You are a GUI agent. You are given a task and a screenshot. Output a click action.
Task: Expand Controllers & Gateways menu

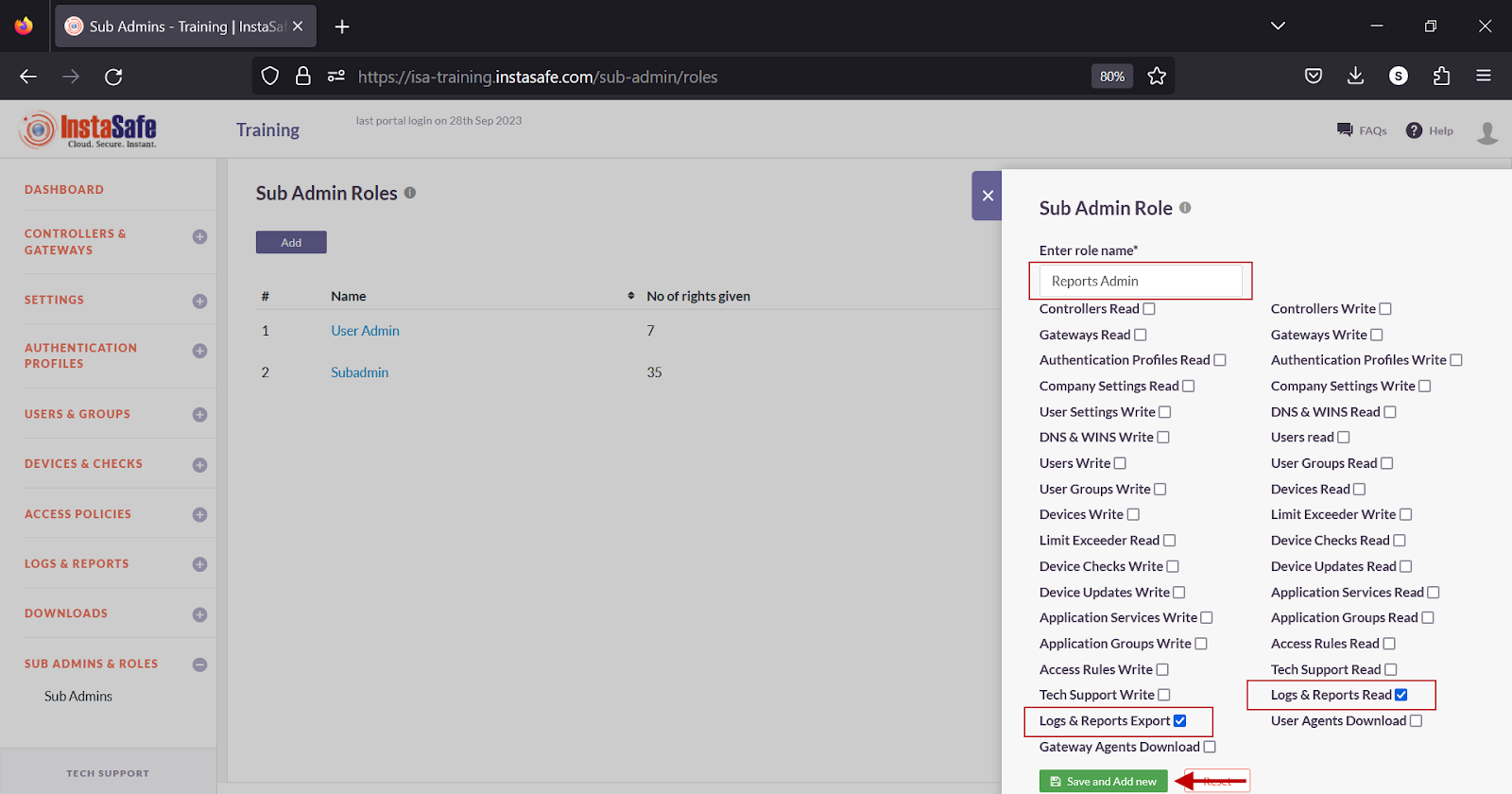click(199, 237)
